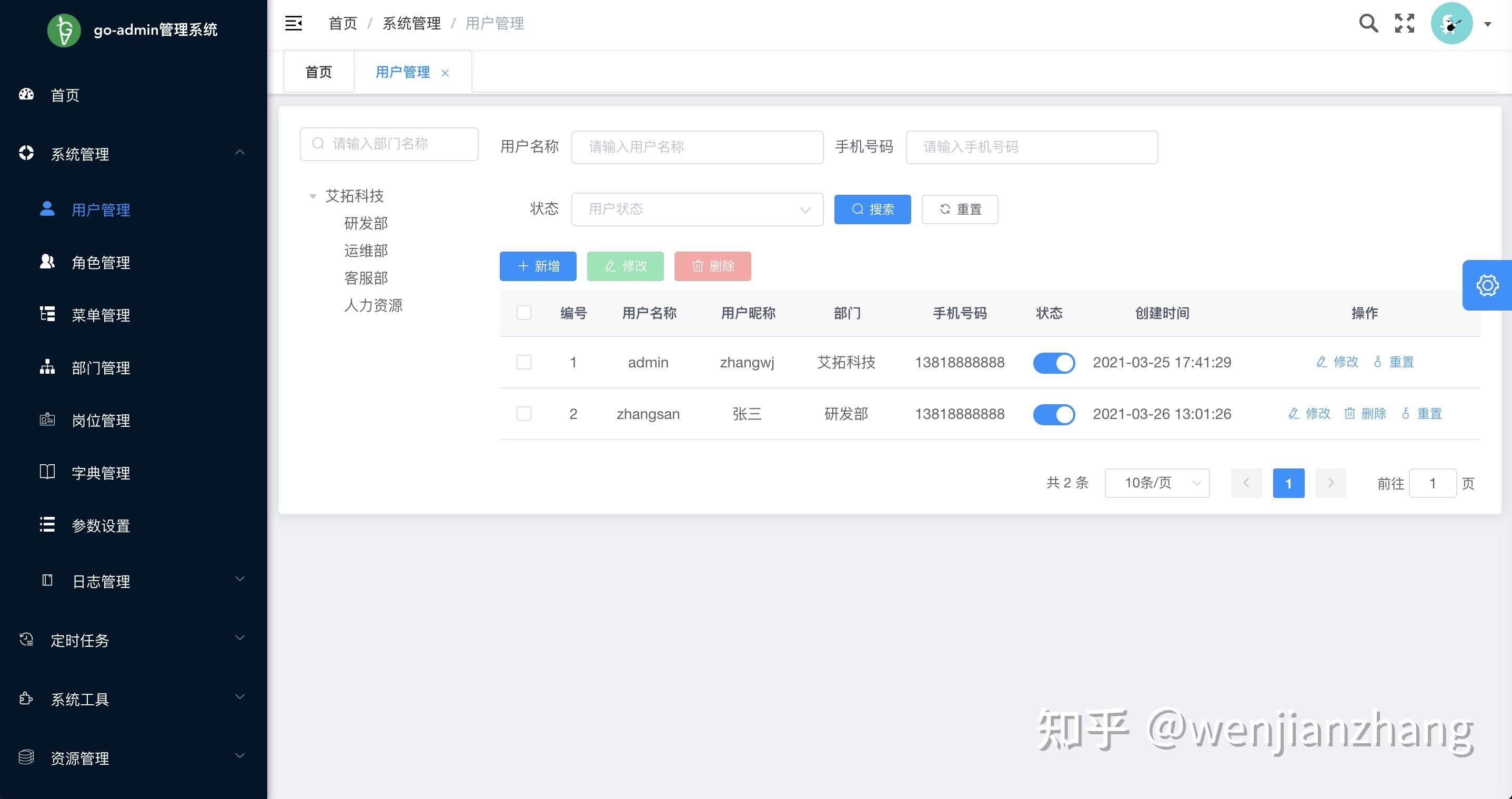
Task: Check the select-all checkbox in table header
Action: [x=523, y=313]
